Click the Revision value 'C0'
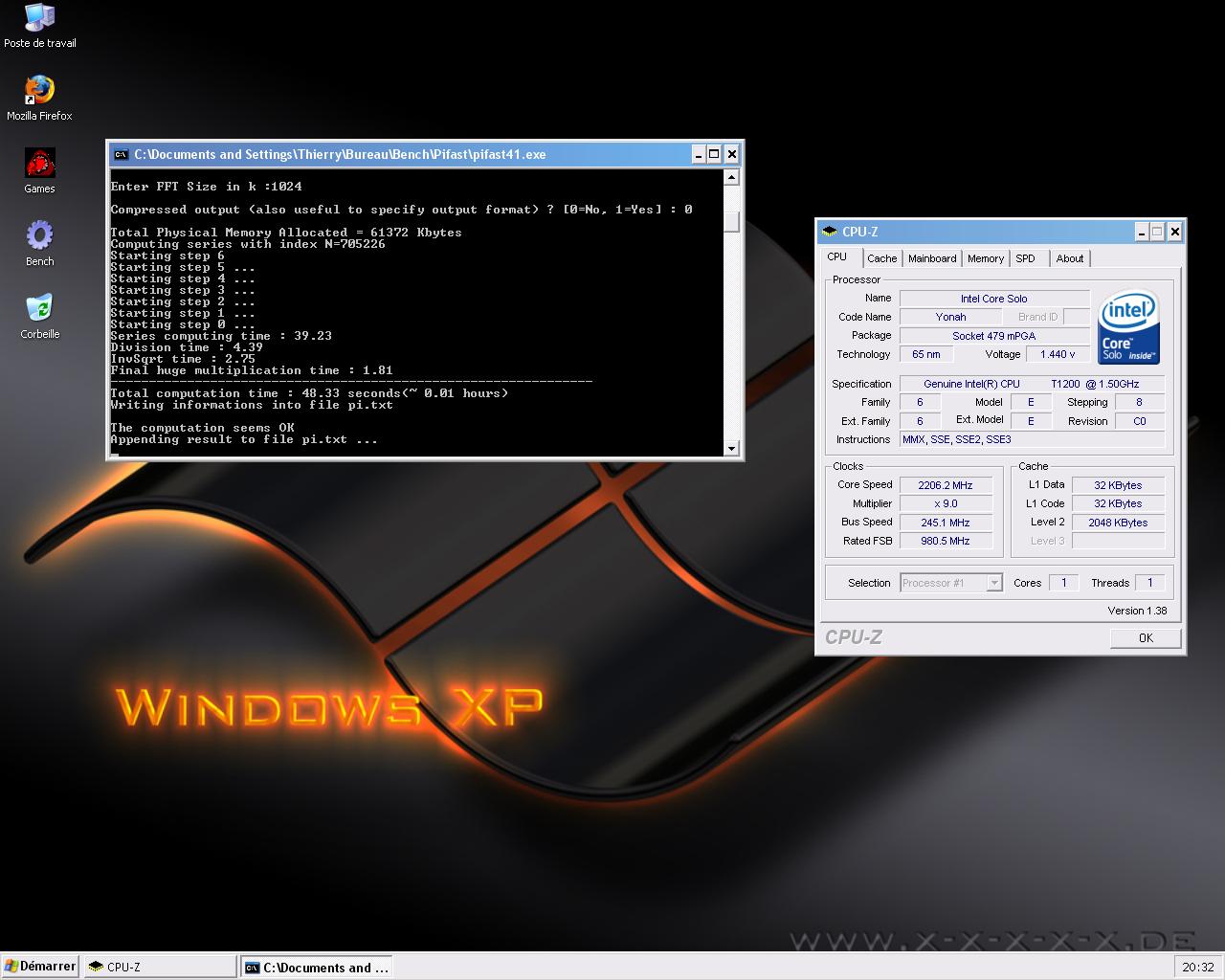1225x980 pixels. click(x=1139, y=421)
